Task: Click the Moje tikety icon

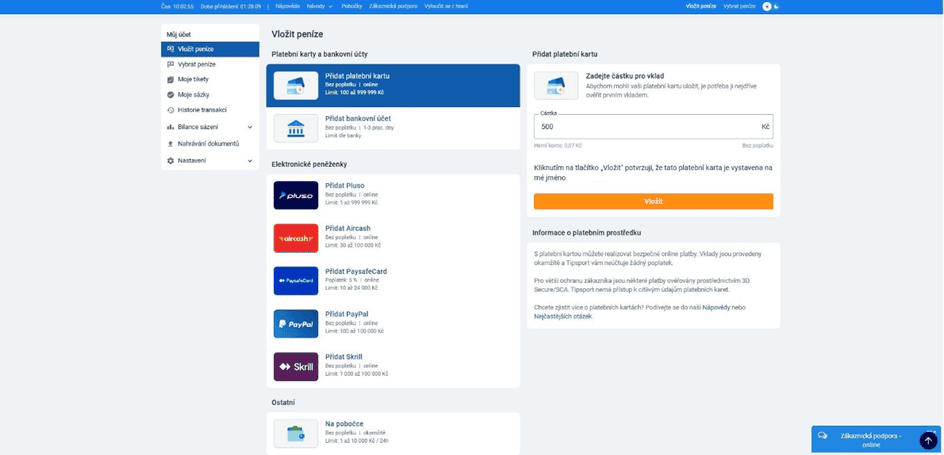Action: pos(170,79)
